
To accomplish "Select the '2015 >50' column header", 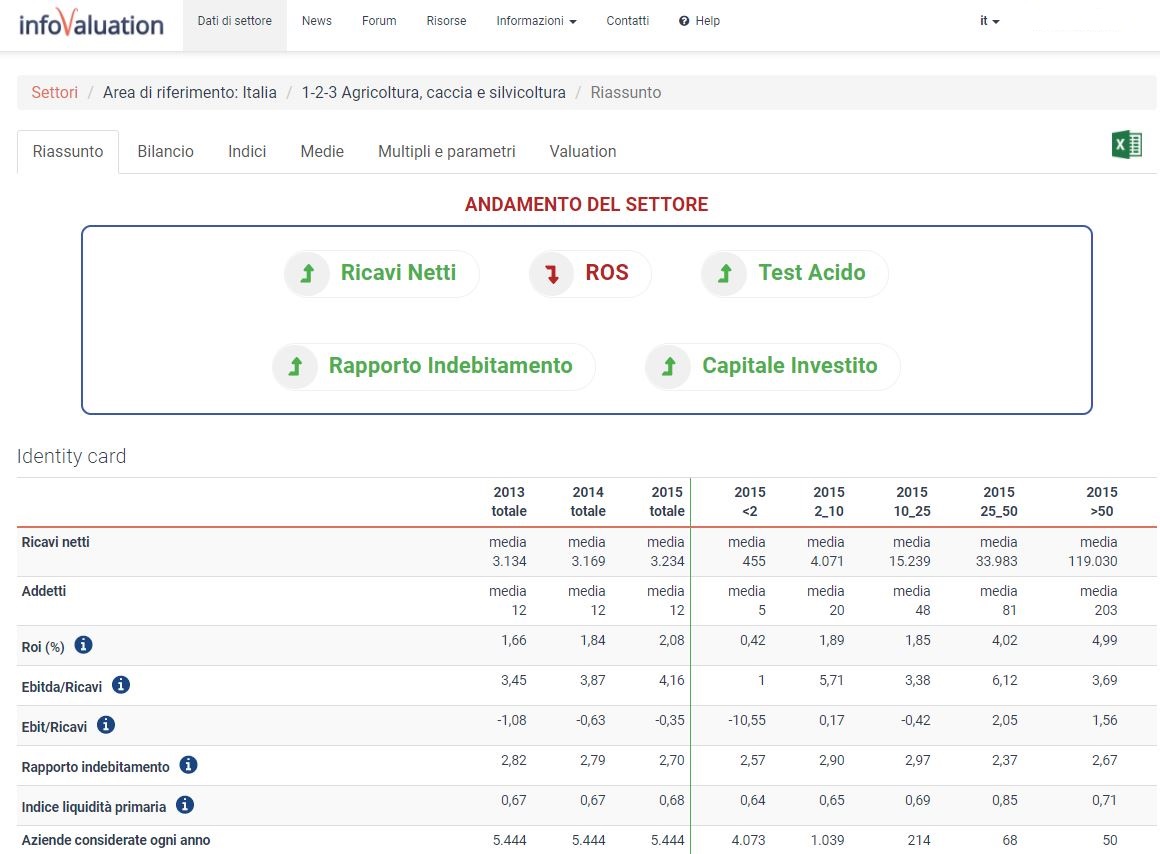I will click(1102, 502).
